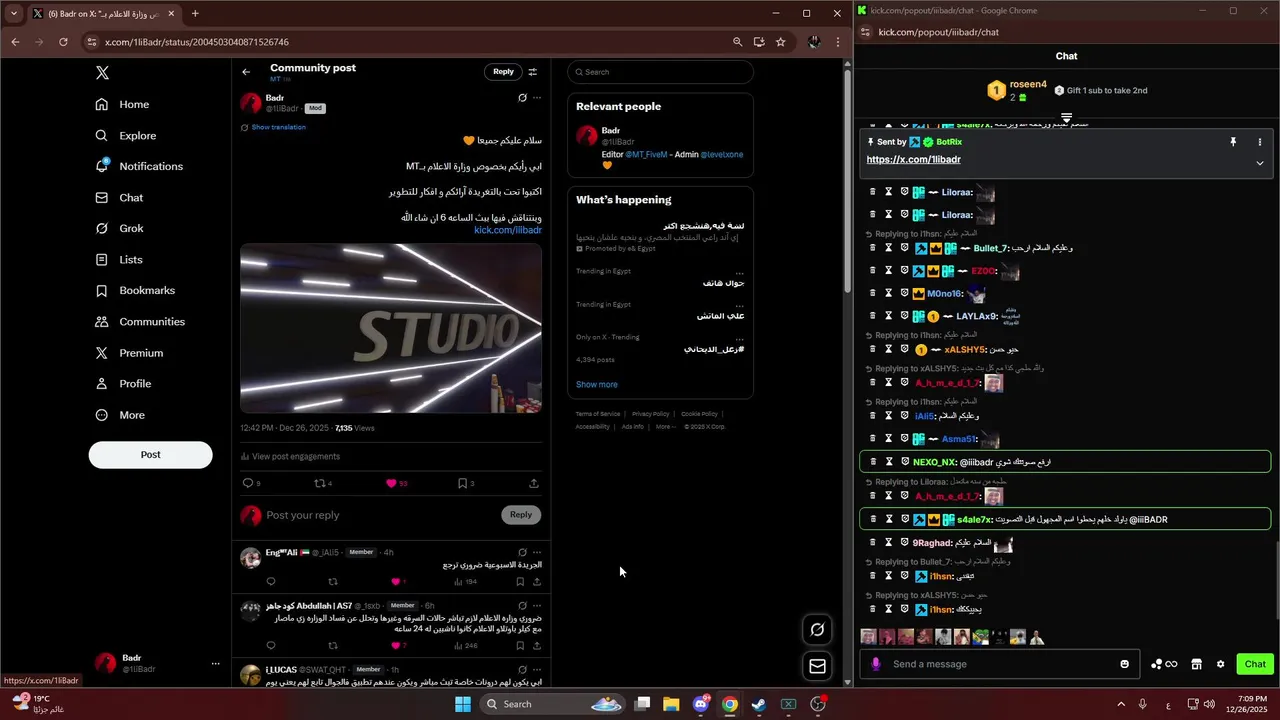Open Bookmarks in X sidebar
This screenshot has width=1280, height=720.
(x=135, y=291)
